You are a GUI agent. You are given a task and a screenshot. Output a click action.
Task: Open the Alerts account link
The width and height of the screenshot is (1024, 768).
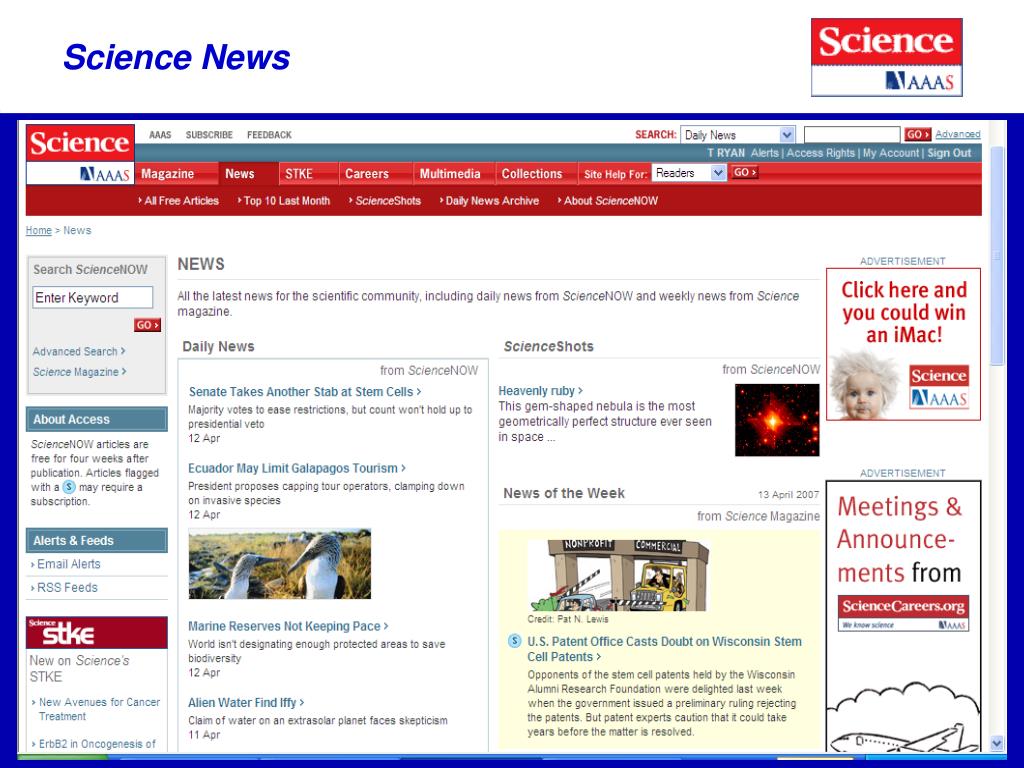[764, 153]
